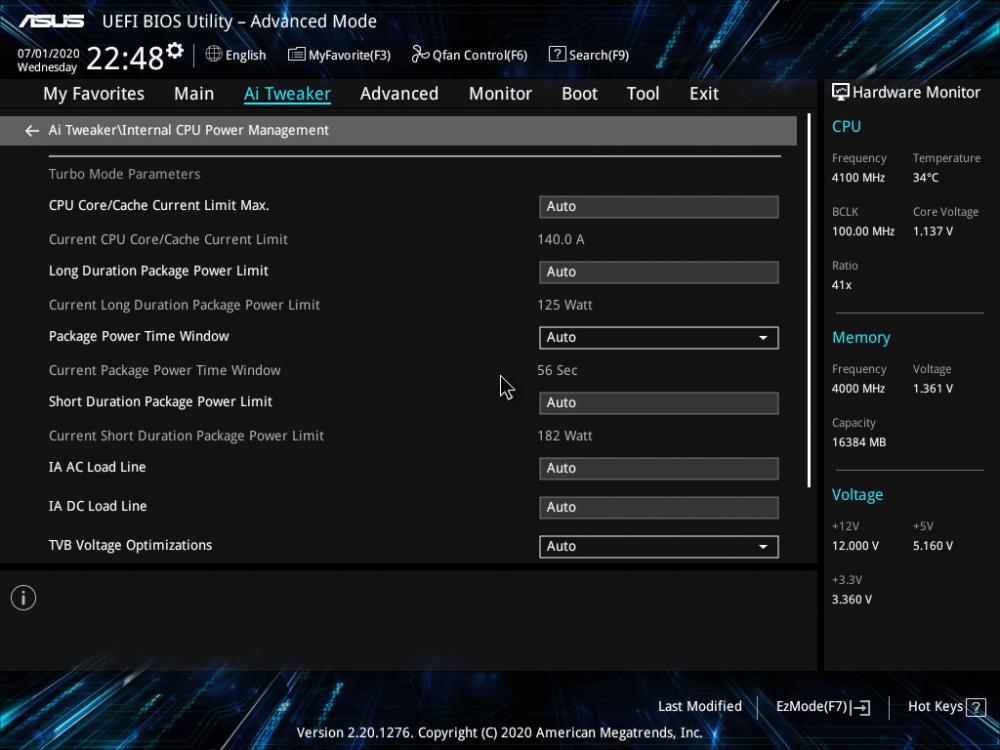
Task: Go to the Advanced tab
Action: 399,94
